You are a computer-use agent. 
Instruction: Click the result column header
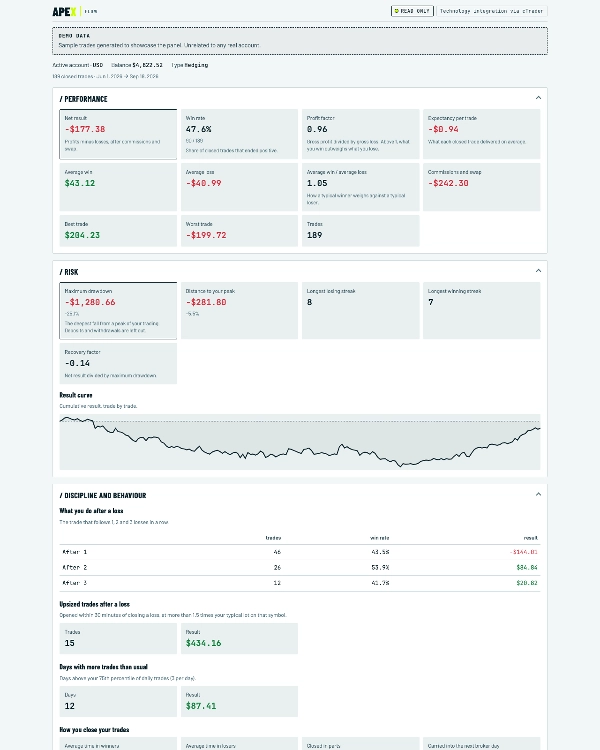point(531,538)
